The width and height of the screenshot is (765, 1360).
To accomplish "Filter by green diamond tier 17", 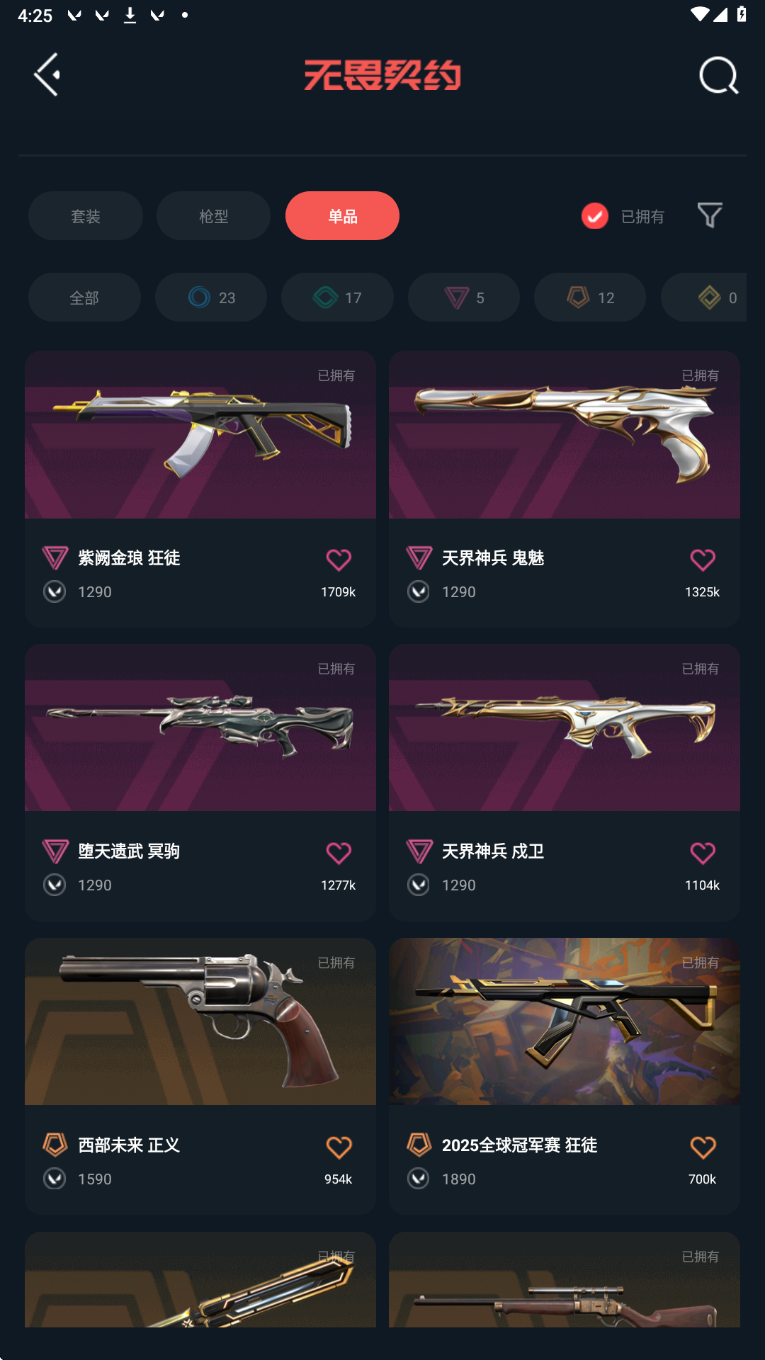I will pos(337,297).
